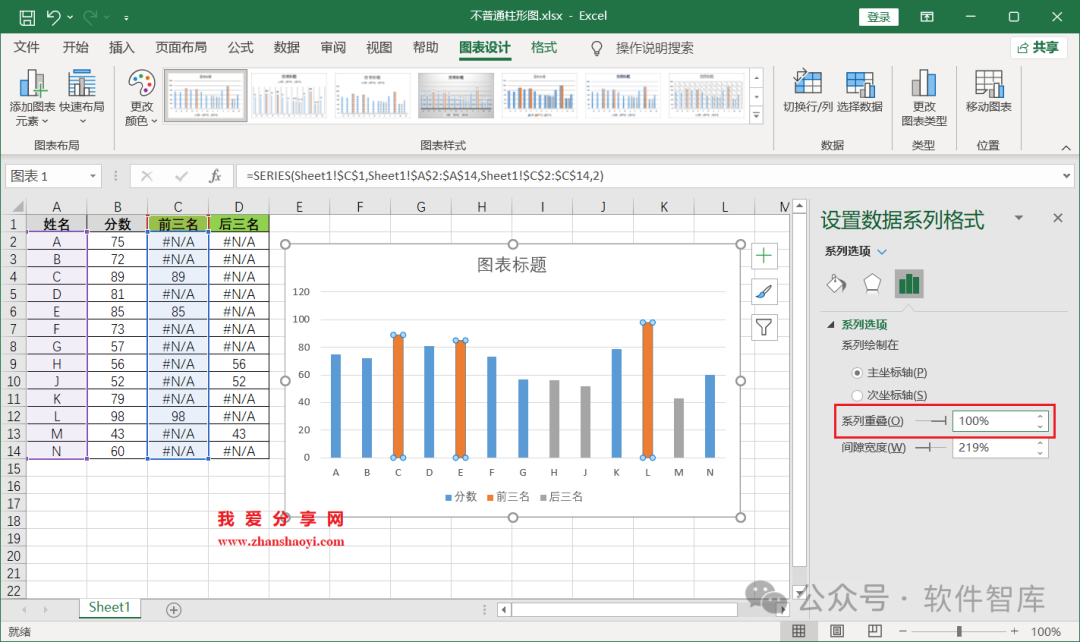Open Select Data dialog

click(x=860, y=92)
